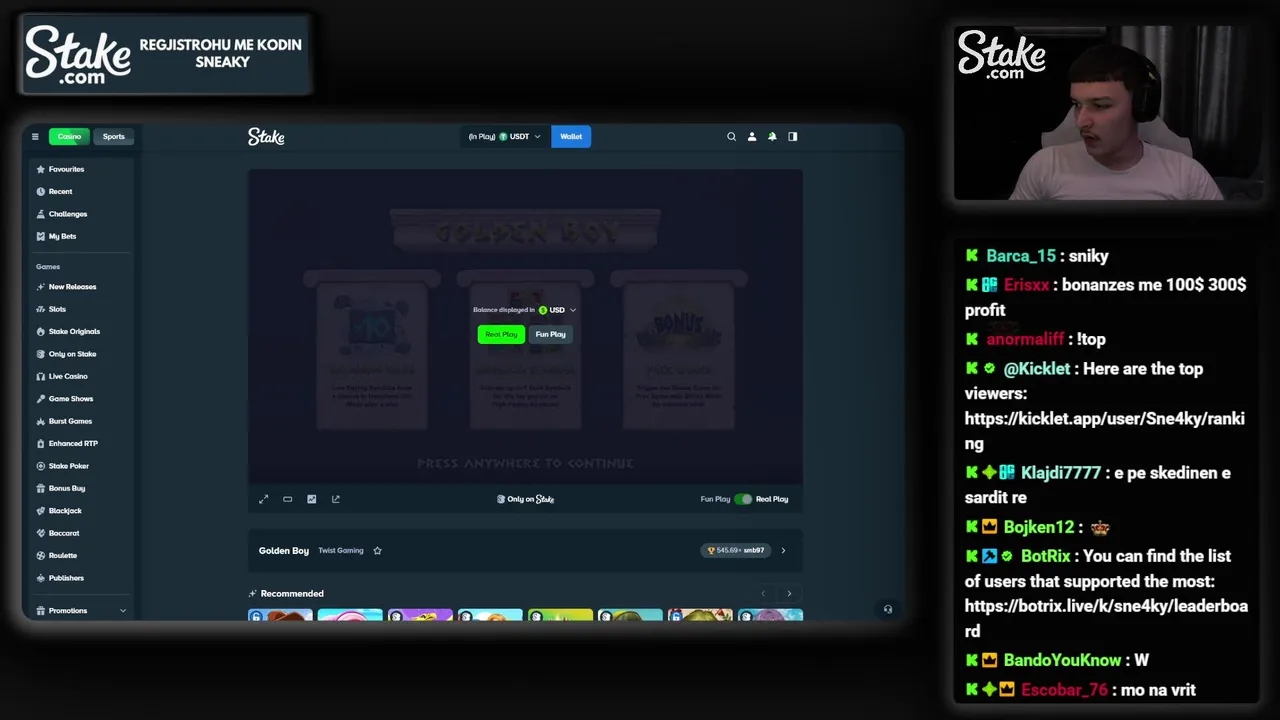
Task: Open Twist Gaming provider link
Action: 341,551
